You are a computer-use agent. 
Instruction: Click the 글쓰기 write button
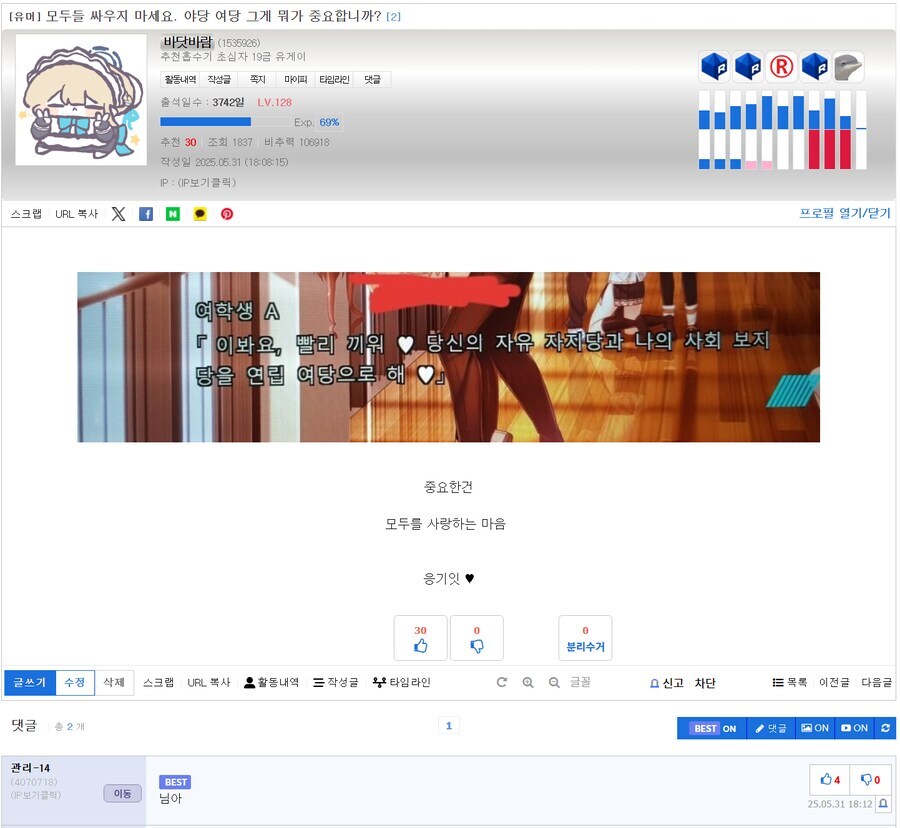pos(30,683)
